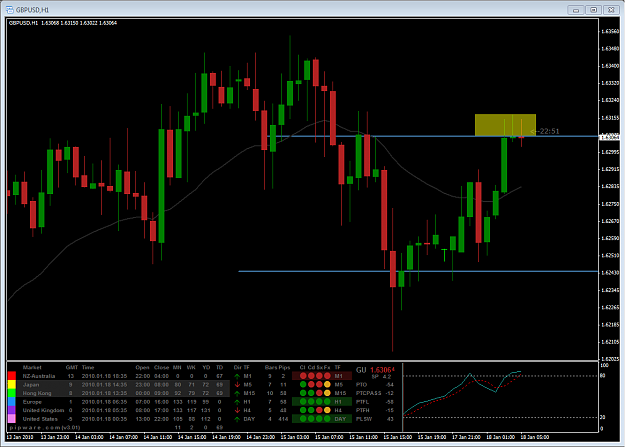Click the yellow Japan market color swatch
The height and width of the screenshot is (447, 625).
[12, 384]
